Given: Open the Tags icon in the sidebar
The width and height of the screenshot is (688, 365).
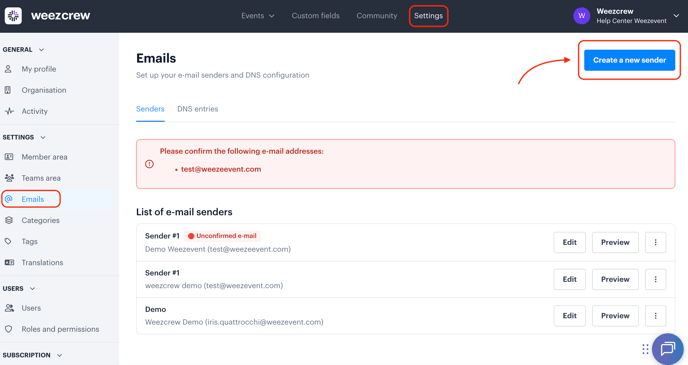Looking at the screenshot, I should (8, 241).
